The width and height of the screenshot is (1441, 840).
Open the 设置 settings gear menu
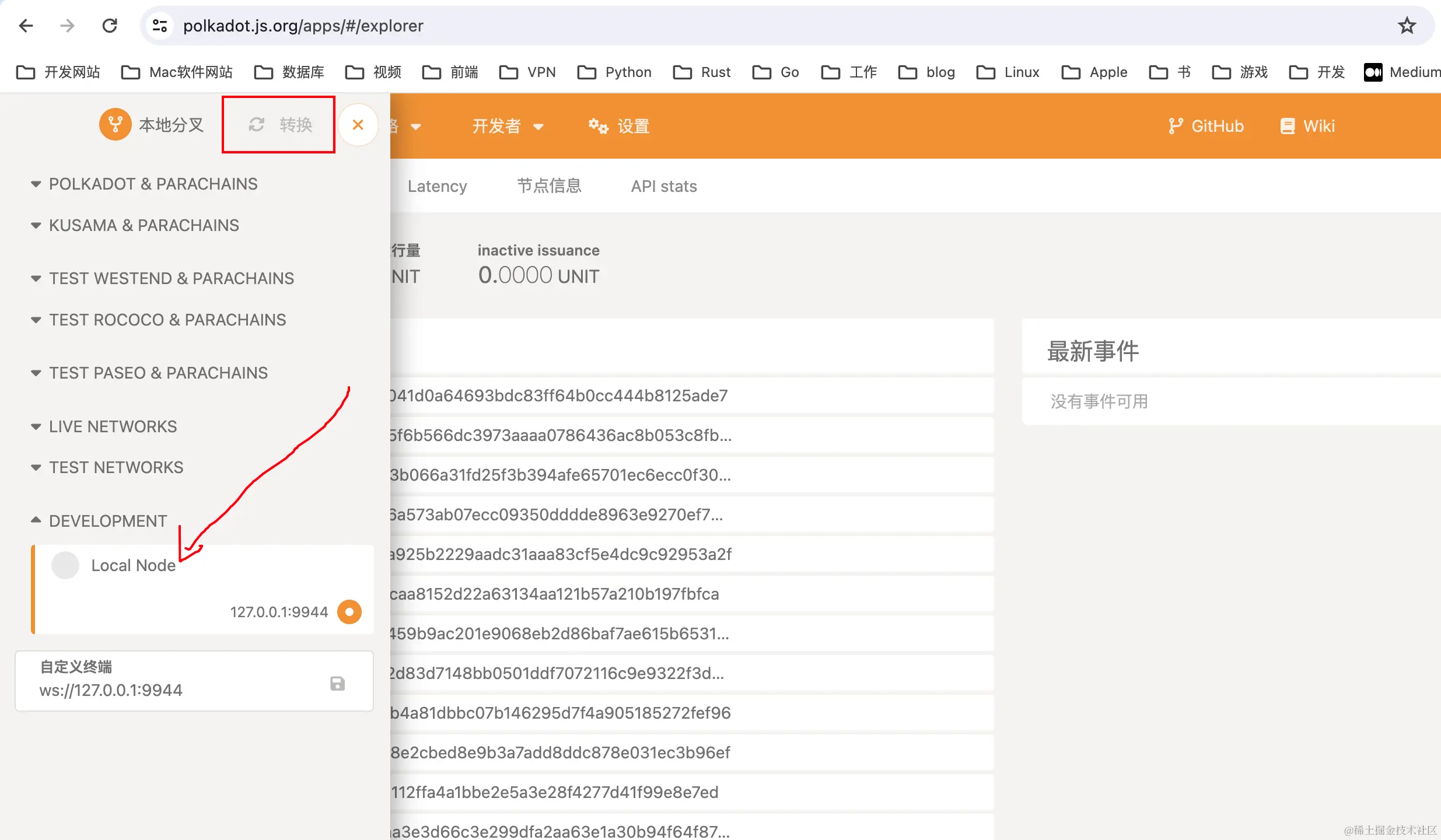619,126
